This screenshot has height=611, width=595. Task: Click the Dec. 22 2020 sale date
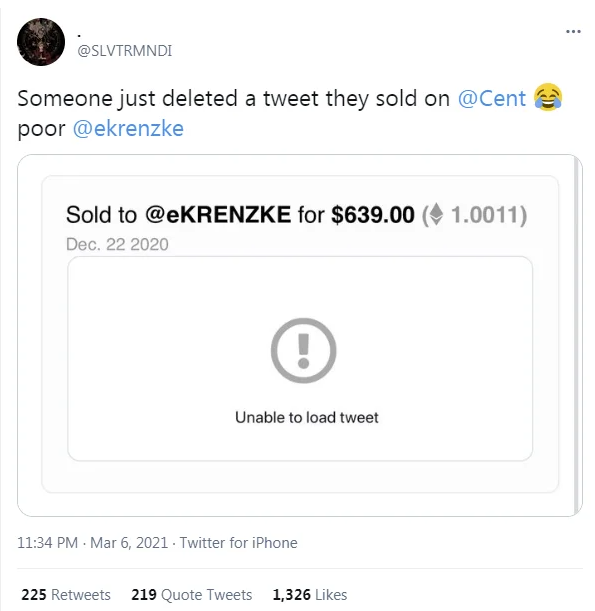pos(117,244)
